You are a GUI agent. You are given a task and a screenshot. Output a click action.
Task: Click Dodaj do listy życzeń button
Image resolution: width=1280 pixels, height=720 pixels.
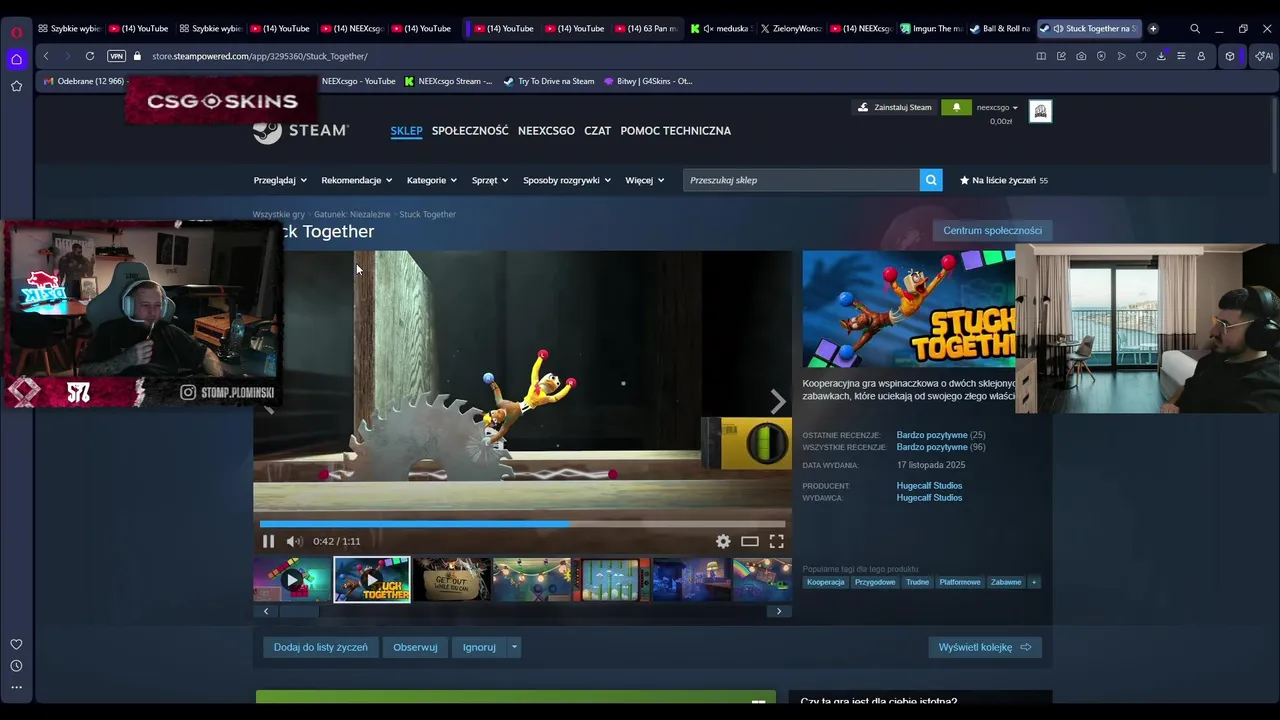tap(321, 647)
